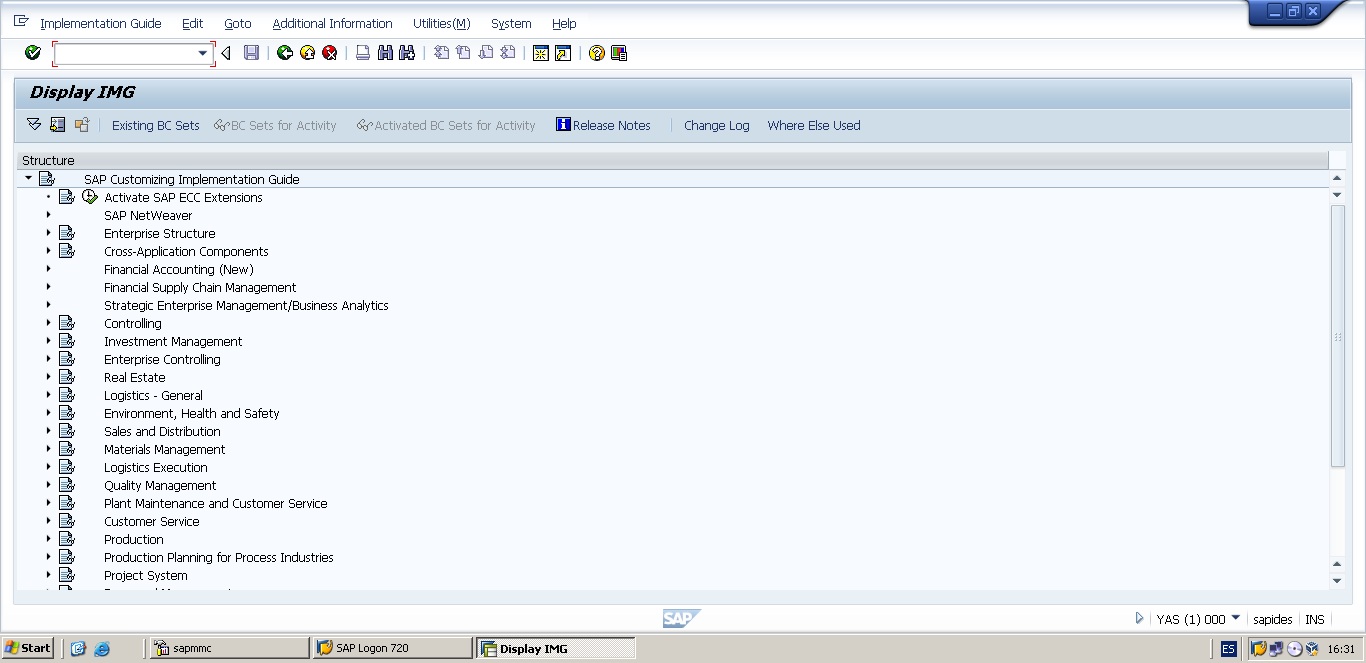Click the Find Next binoculars icon
This screenshot has height=663, width=1366.
407,53
